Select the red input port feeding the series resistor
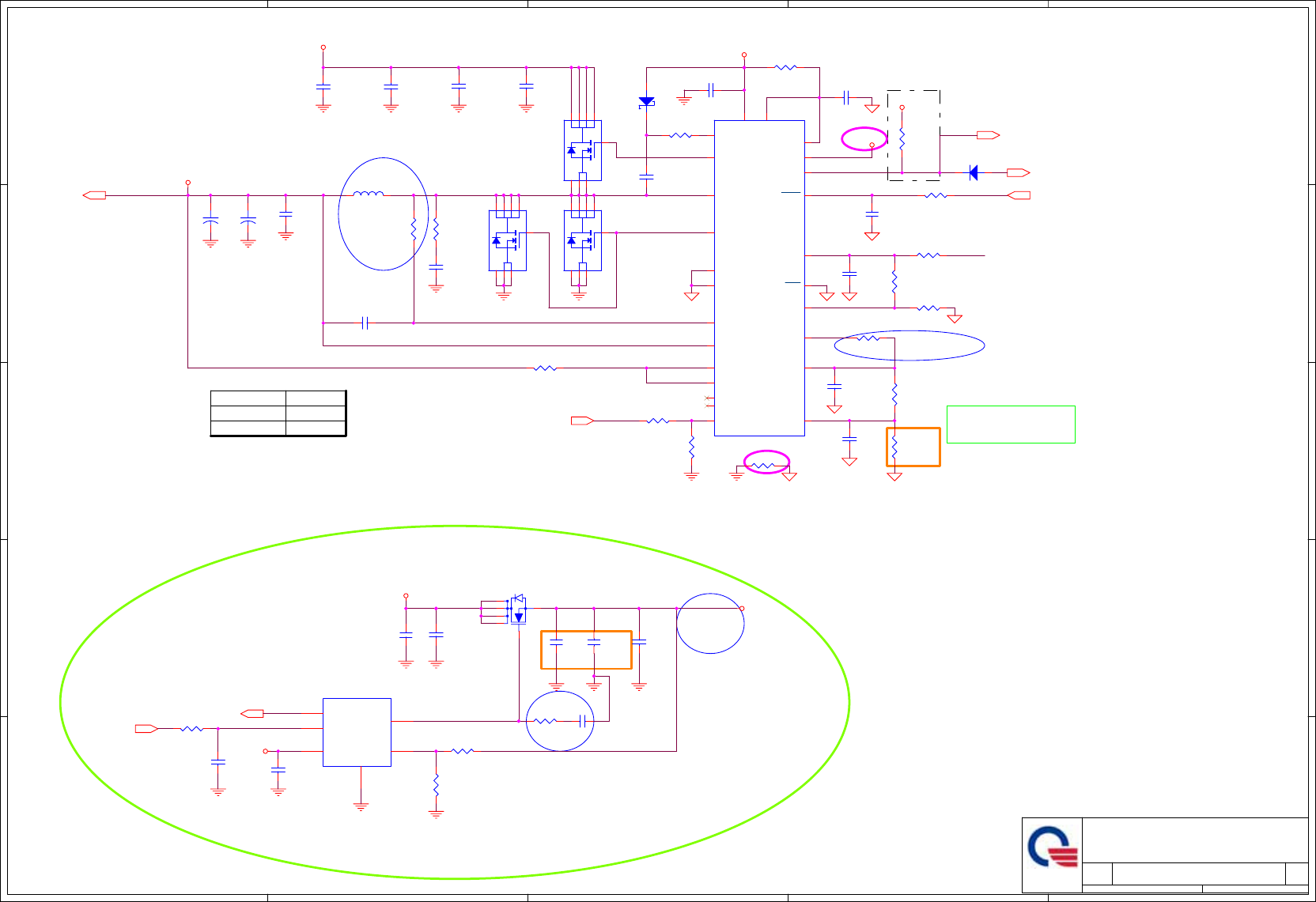Viewport: 1316px width, 902px height. click(1019, 195)
